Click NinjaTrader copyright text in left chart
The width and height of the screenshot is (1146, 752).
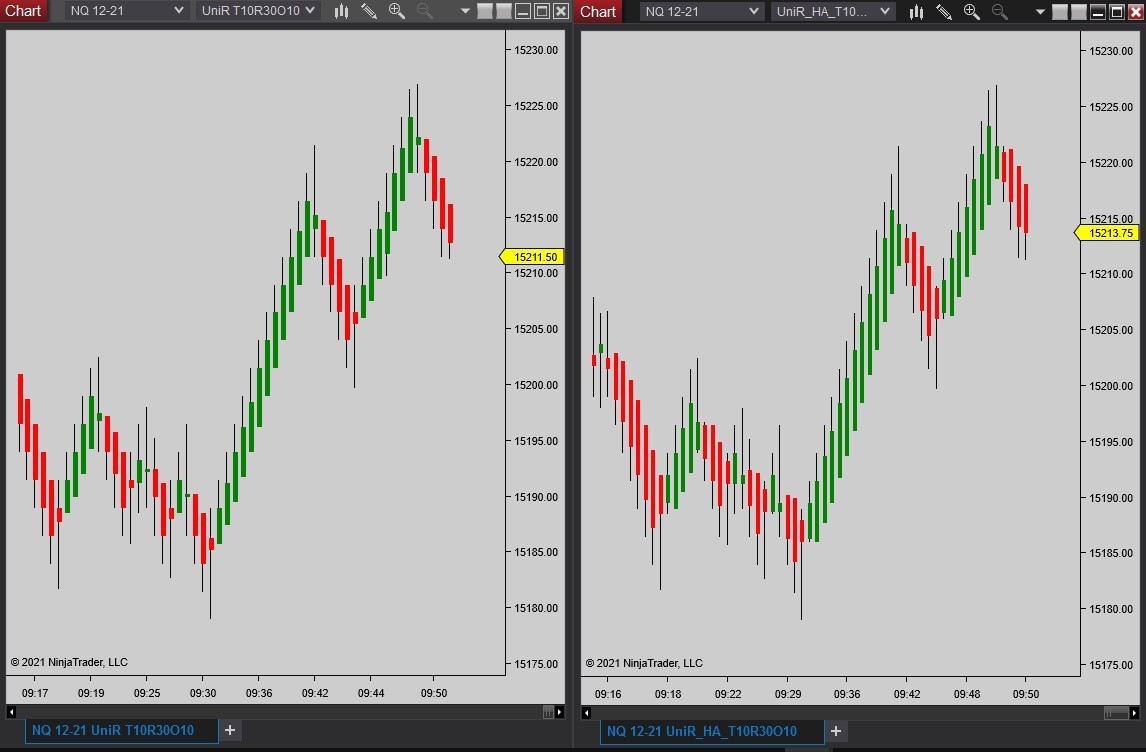point(69,662)
